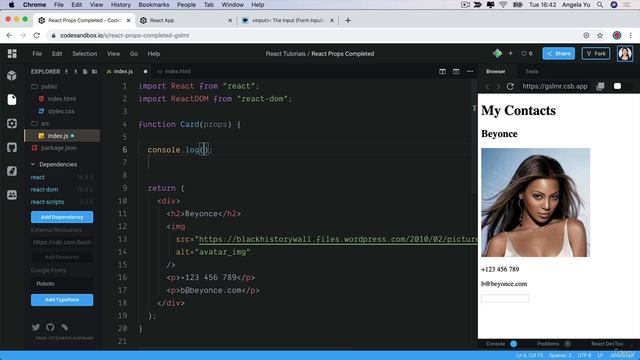Screen dimensions: 640x360
Task: Go forward in the preview browser
Action: [x=498, y=86]
